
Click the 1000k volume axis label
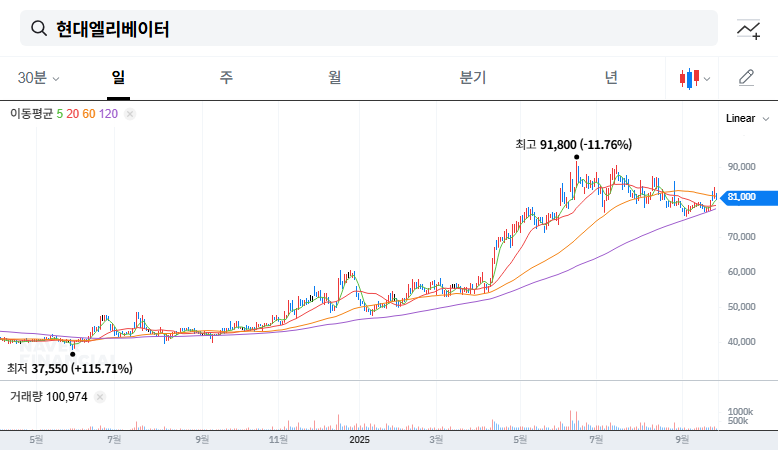click(x=740, y=412)
